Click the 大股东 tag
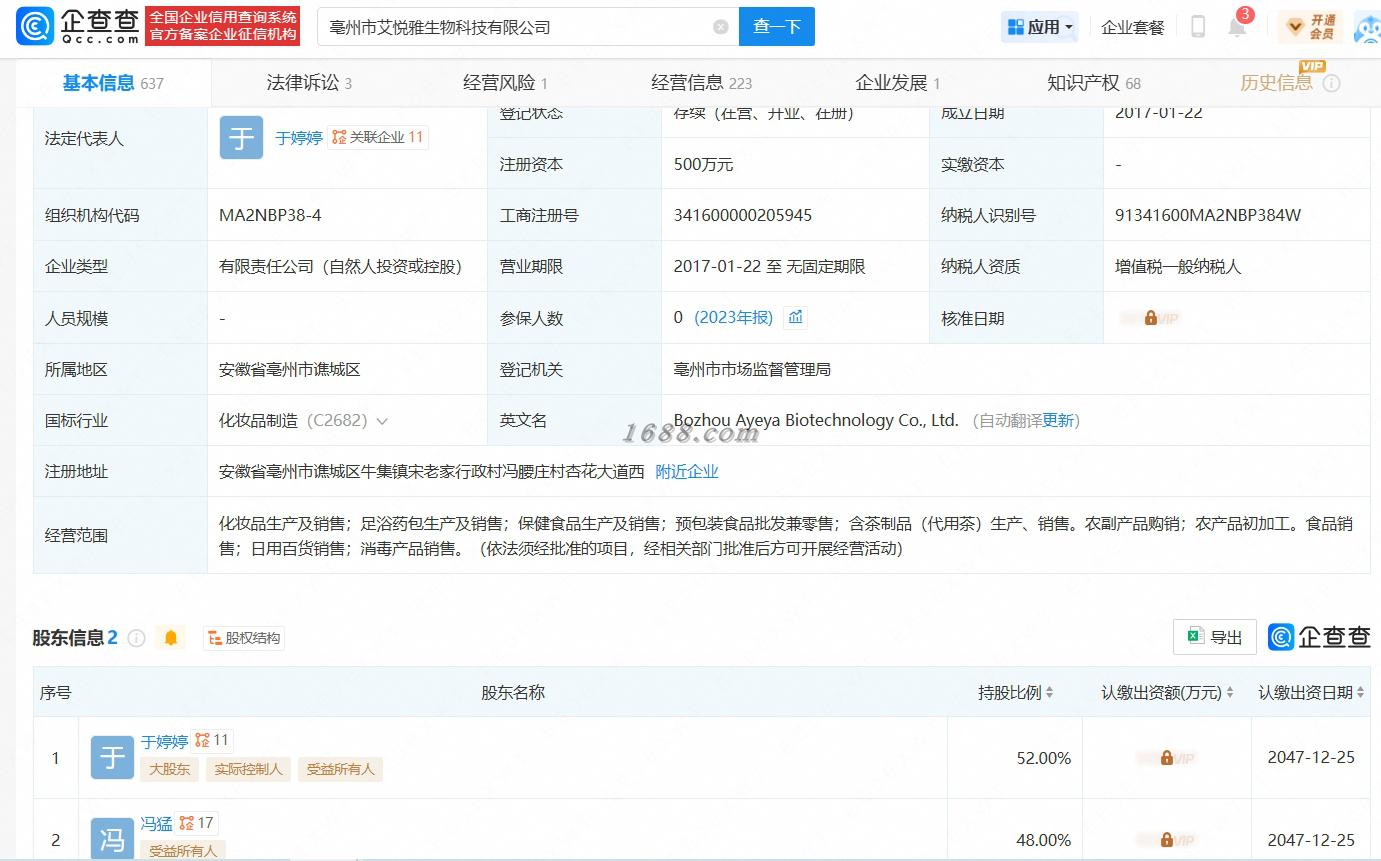This screenshot has width=1381, height=861. (169, 770)
